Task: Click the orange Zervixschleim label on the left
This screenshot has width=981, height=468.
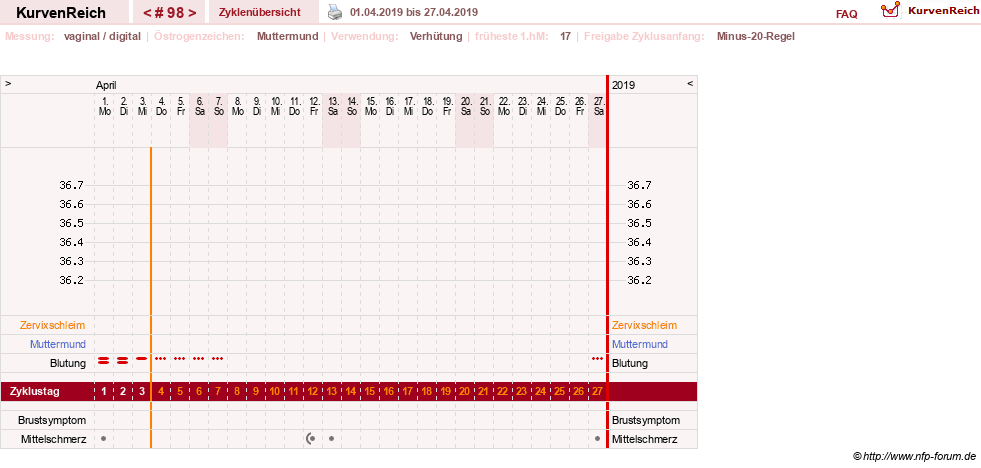Action: tap(53, 325)
